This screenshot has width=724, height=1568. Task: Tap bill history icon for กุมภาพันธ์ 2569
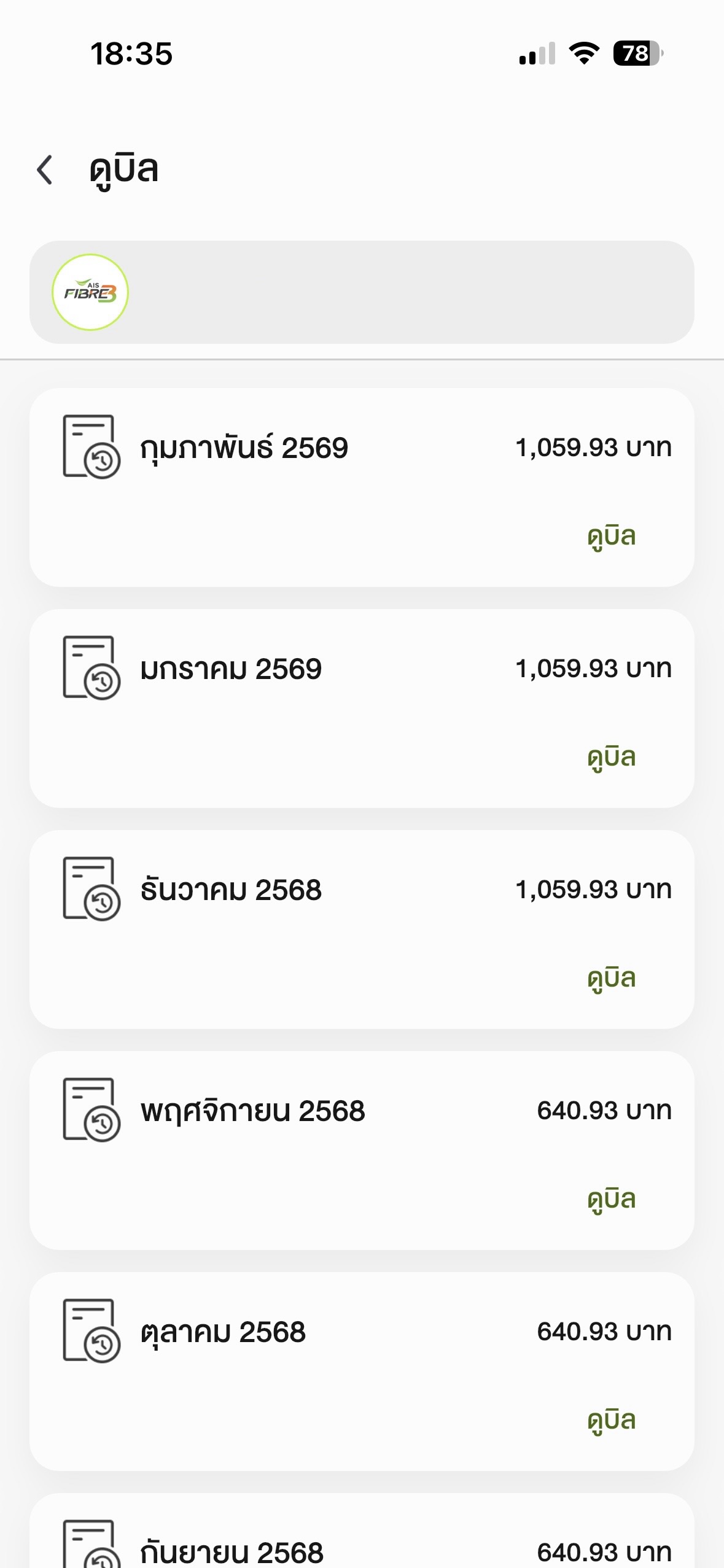(x=91, y=447)
